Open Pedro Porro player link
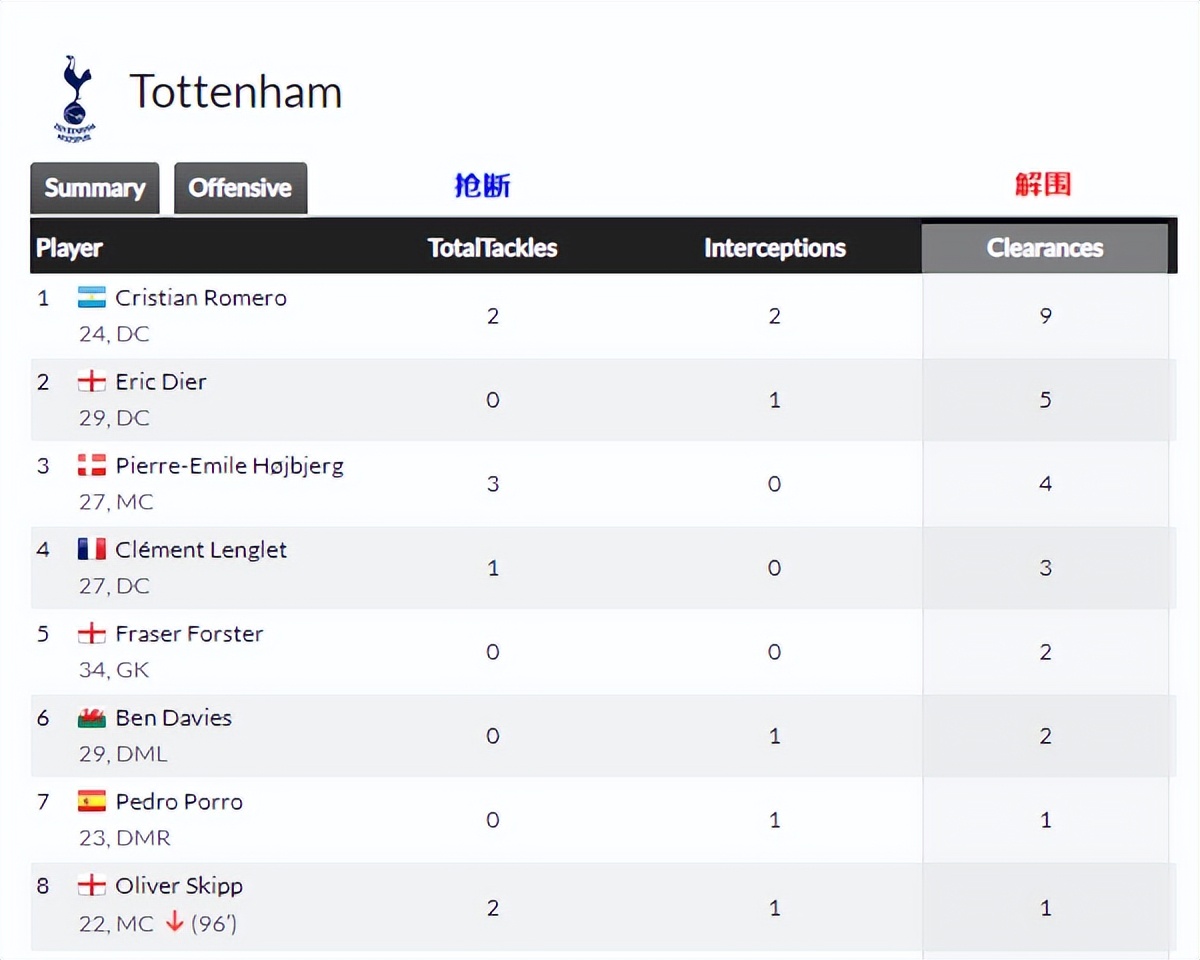 (x=179, y=802)
